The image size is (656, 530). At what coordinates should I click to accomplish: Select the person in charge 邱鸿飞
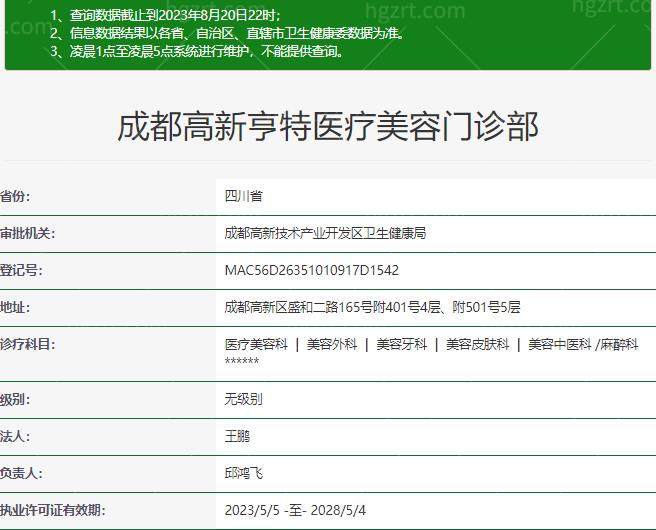[243, 473]
